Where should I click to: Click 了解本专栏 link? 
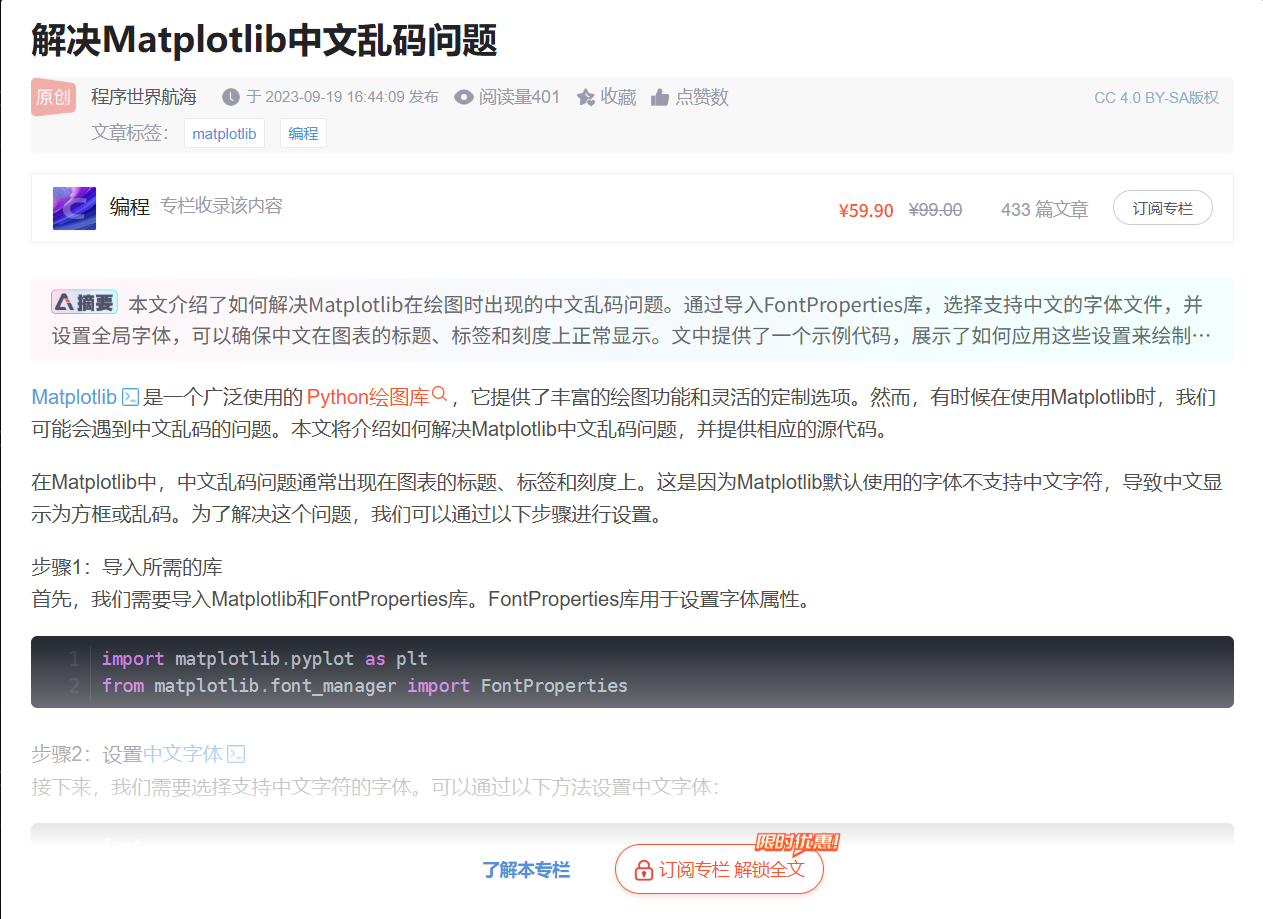(x=526, y=870)
